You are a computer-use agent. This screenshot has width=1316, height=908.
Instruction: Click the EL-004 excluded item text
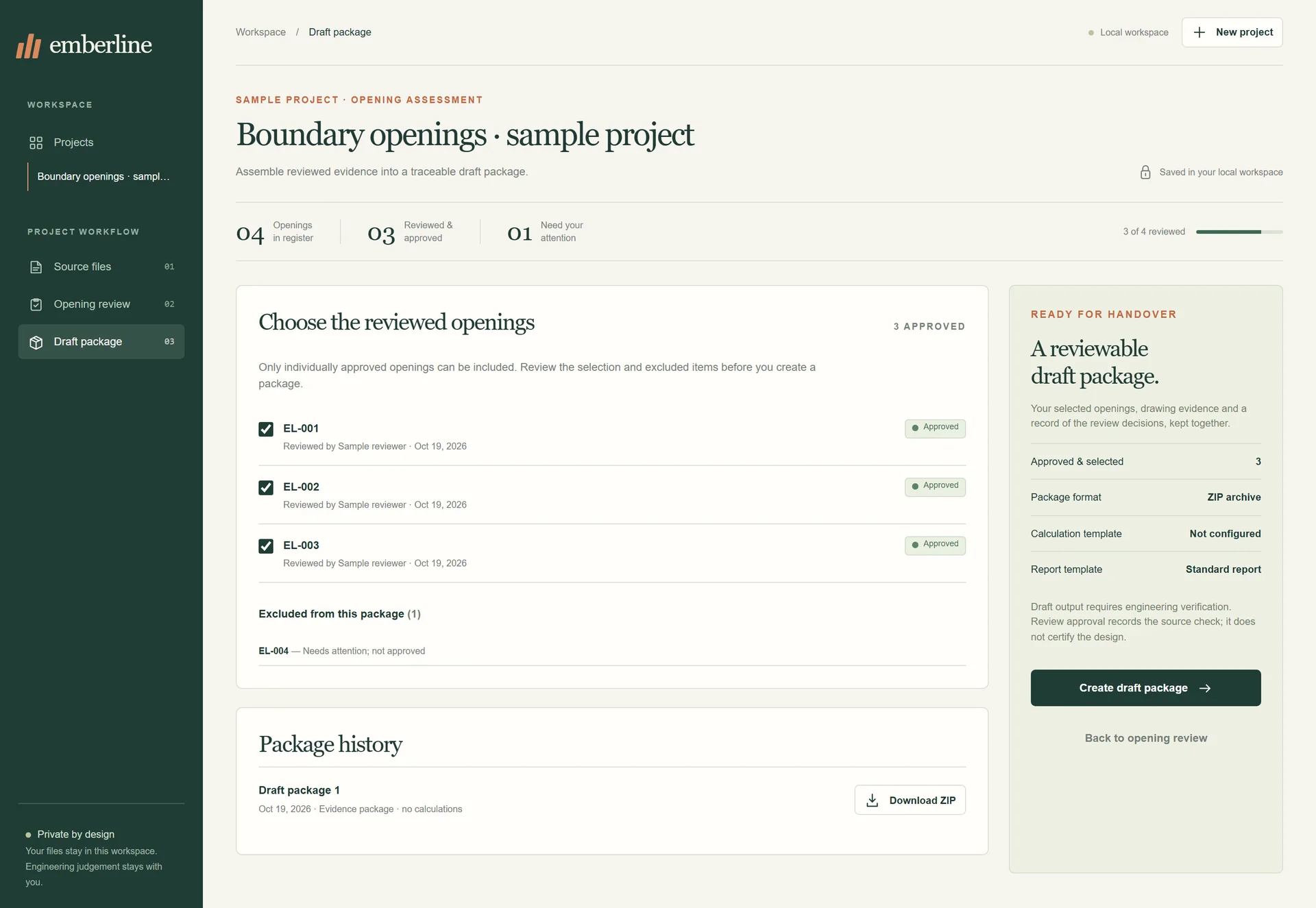(x=341, y=651)
